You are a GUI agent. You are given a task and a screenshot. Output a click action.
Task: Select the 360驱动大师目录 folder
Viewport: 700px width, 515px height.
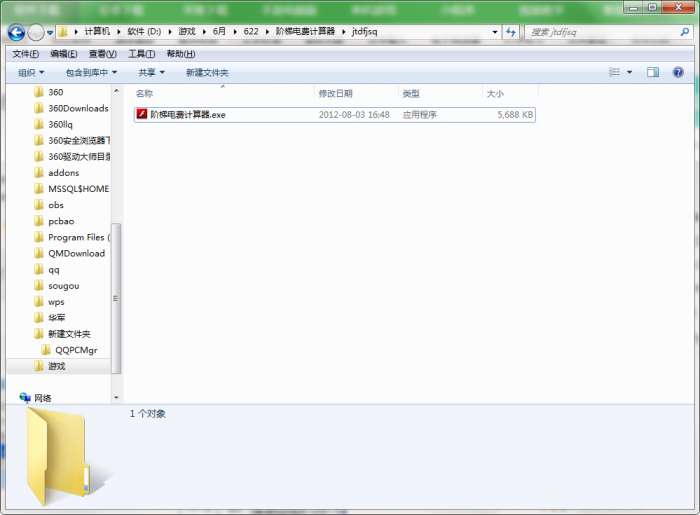click(79, 157)
